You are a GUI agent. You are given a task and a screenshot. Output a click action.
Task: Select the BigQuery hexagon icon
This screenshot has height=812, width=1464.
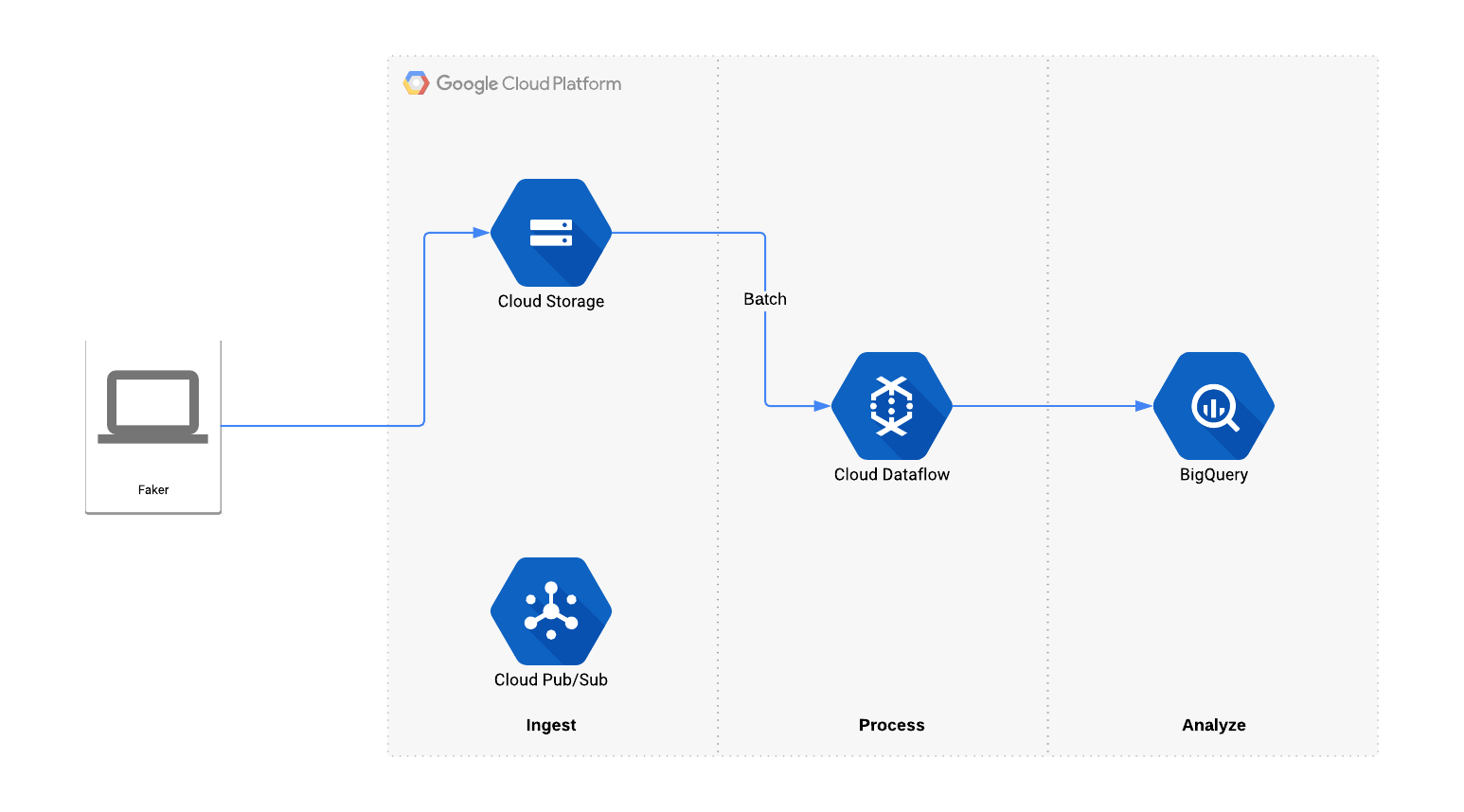(1214, 406)
